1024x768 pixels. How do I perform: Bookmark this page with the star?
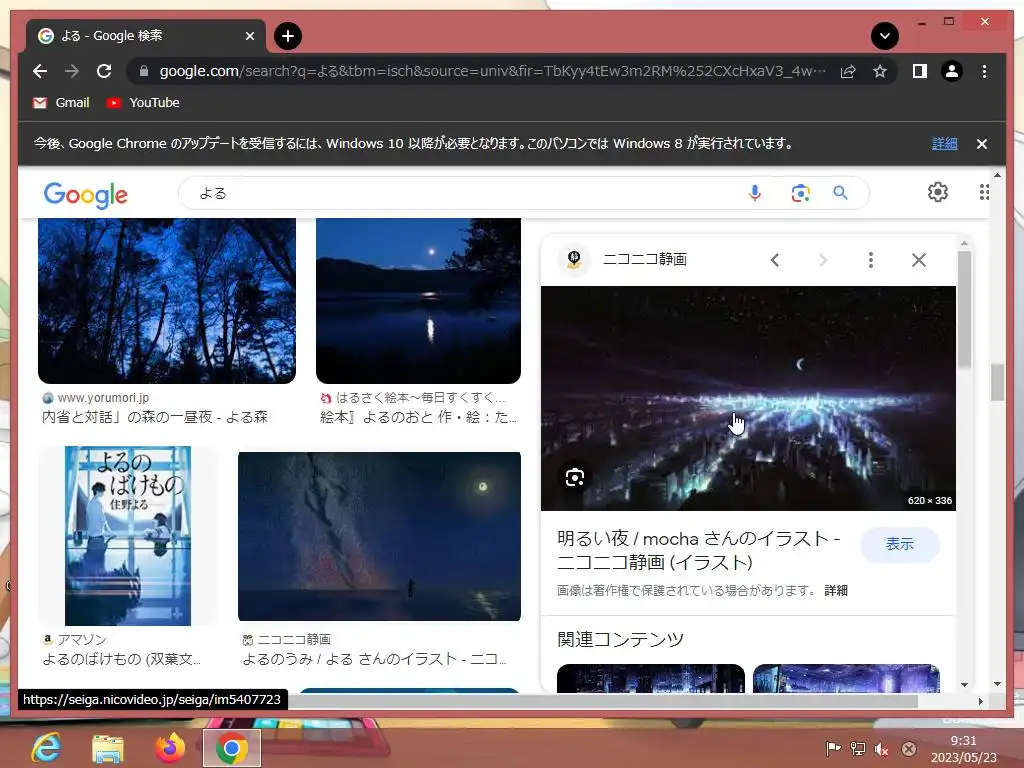[880, 71]
